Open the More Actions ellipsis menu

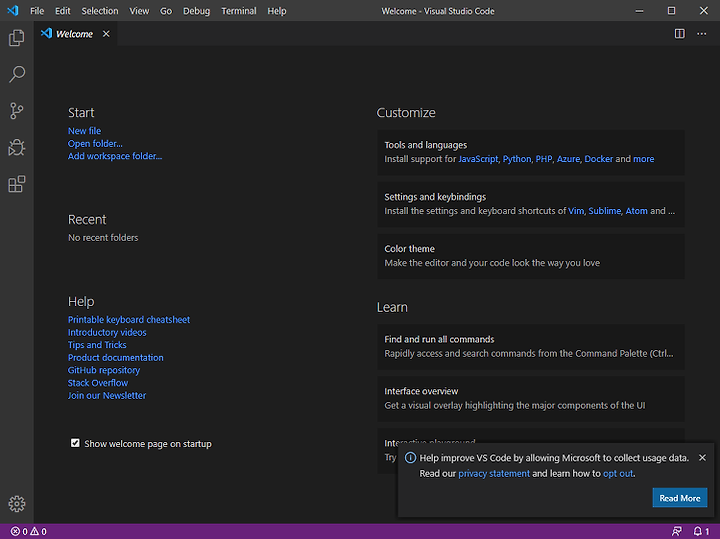702,34
